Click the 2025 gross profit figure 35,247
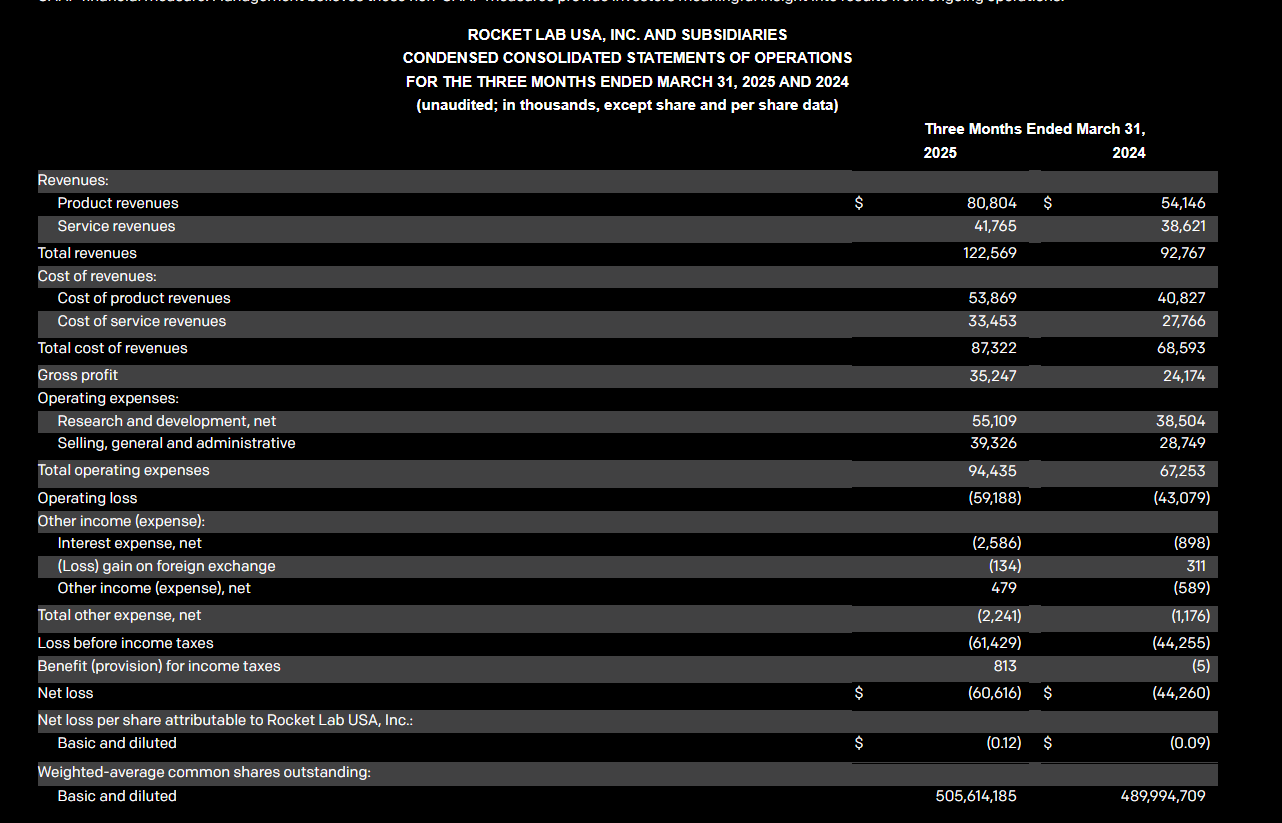Viewport: 1282px width, 823px height. pos(993,376)
